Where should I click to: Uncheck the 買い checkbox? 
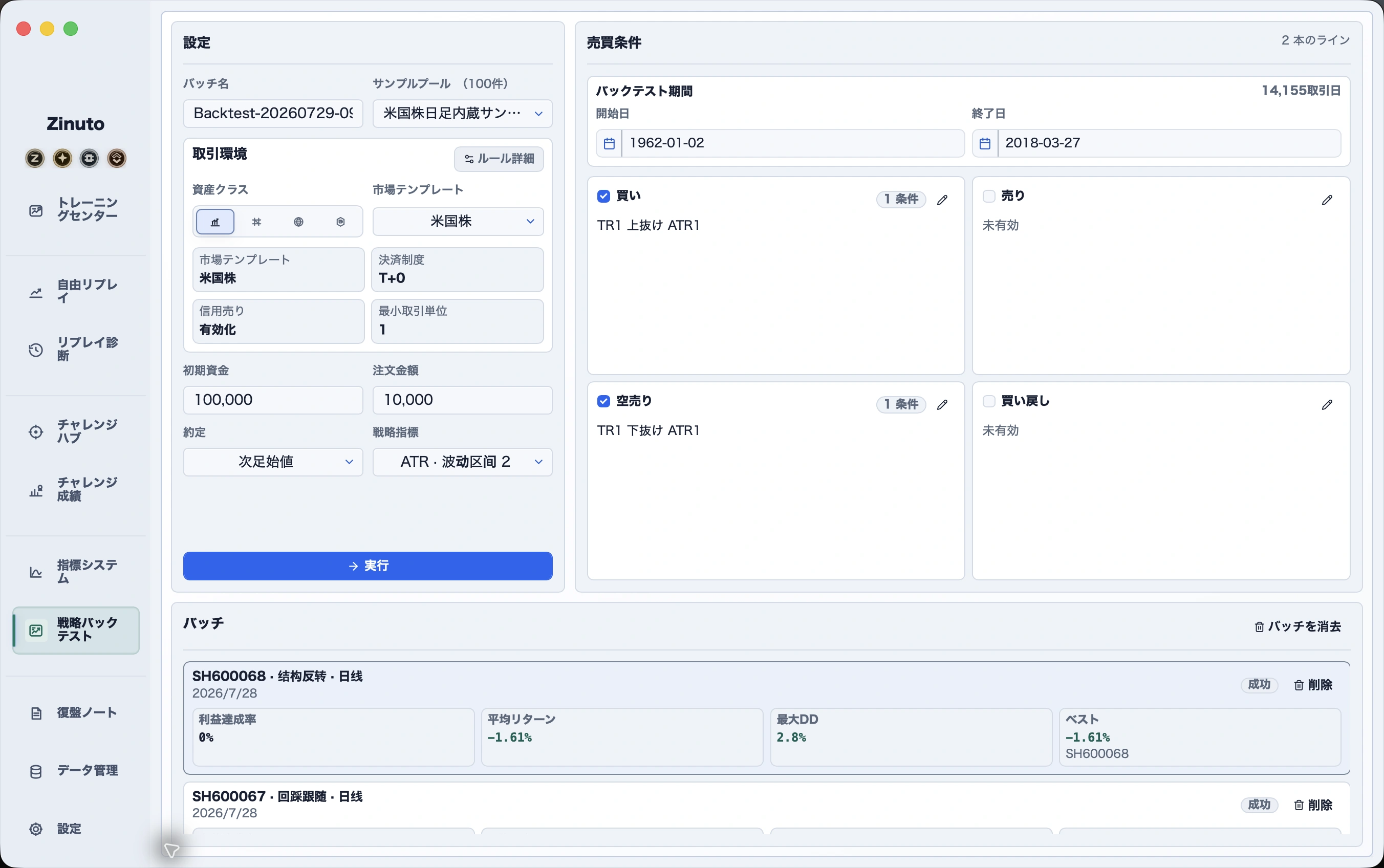[x=603, y=197]
